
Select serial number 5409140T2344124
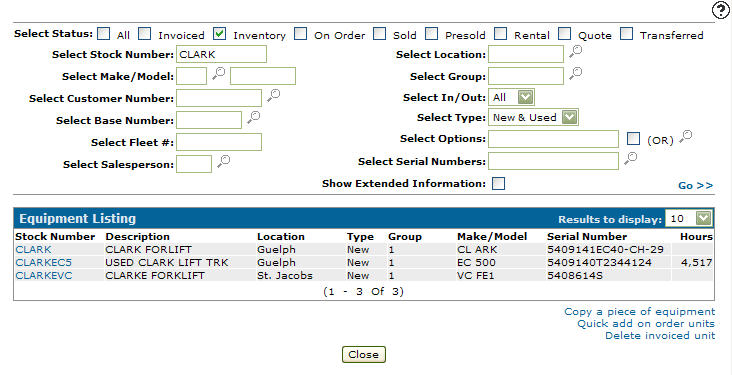click(x=599, y=262)
